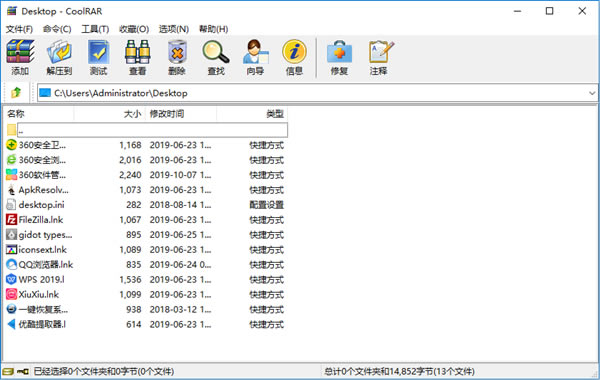
Task: Click file name gidot types...
Action: (45, 235)
